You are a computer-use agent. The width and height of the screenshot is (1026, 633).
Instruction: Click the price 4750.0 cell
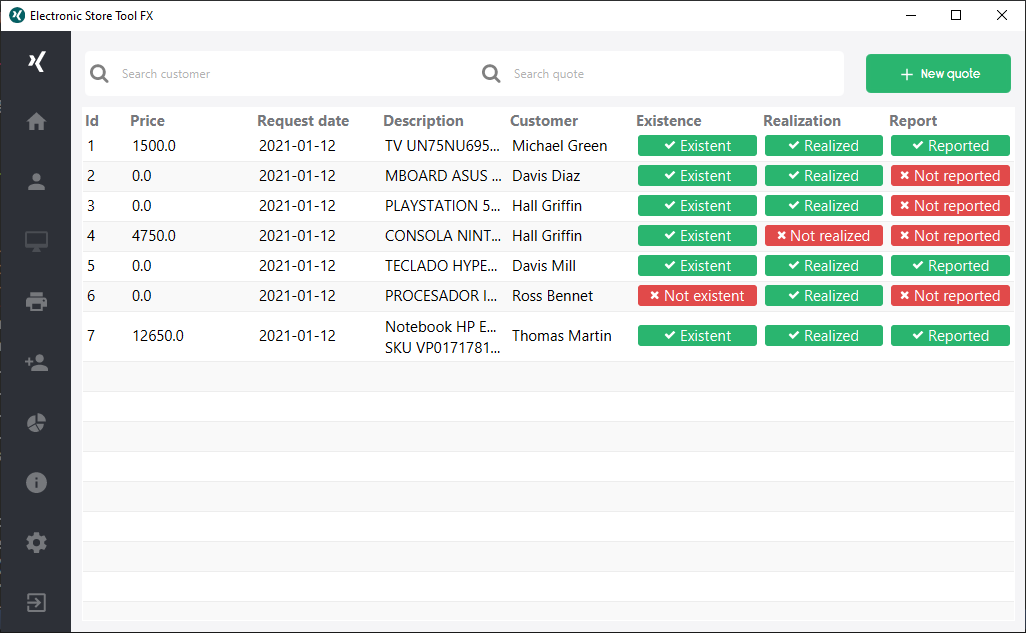point(154,236)
